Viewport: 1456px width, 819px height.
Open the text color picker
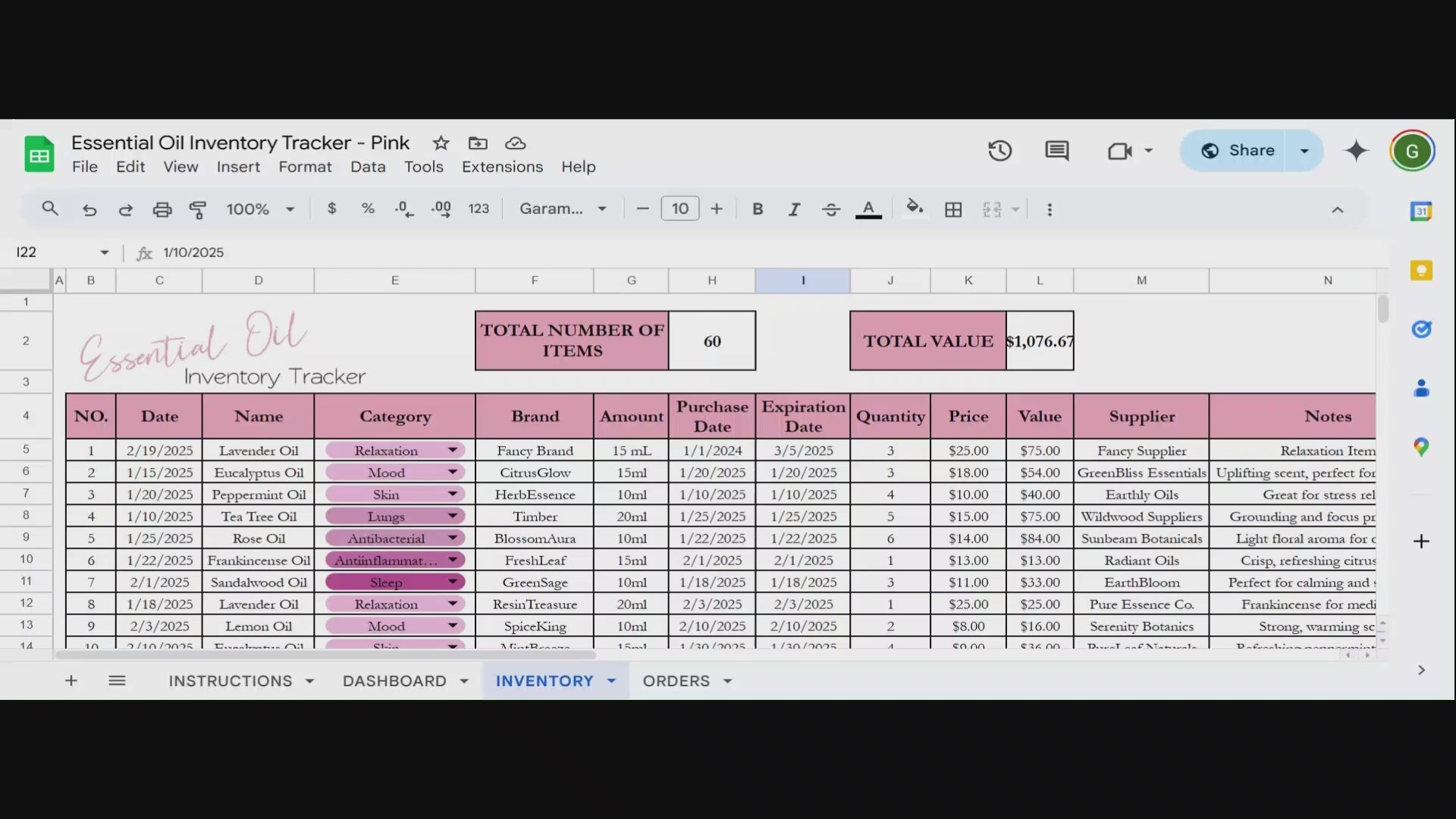pyautogui.click(x=868, y=209)
